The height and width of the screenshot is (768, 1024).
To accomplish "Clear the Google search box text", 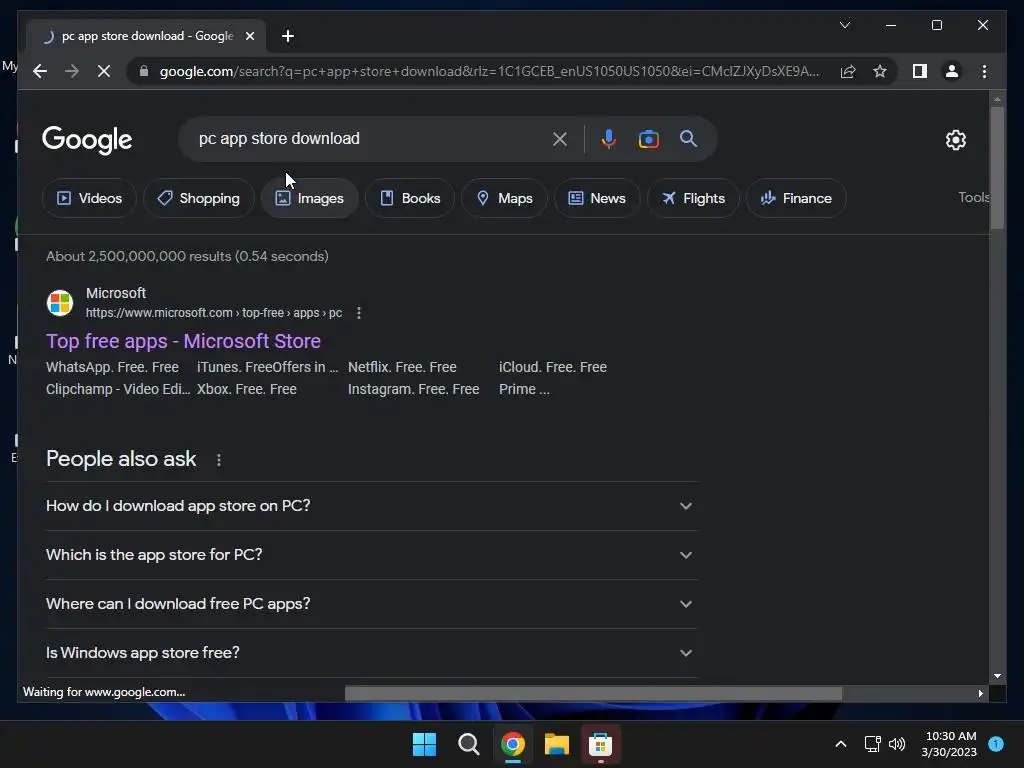I will pos(560,139).
